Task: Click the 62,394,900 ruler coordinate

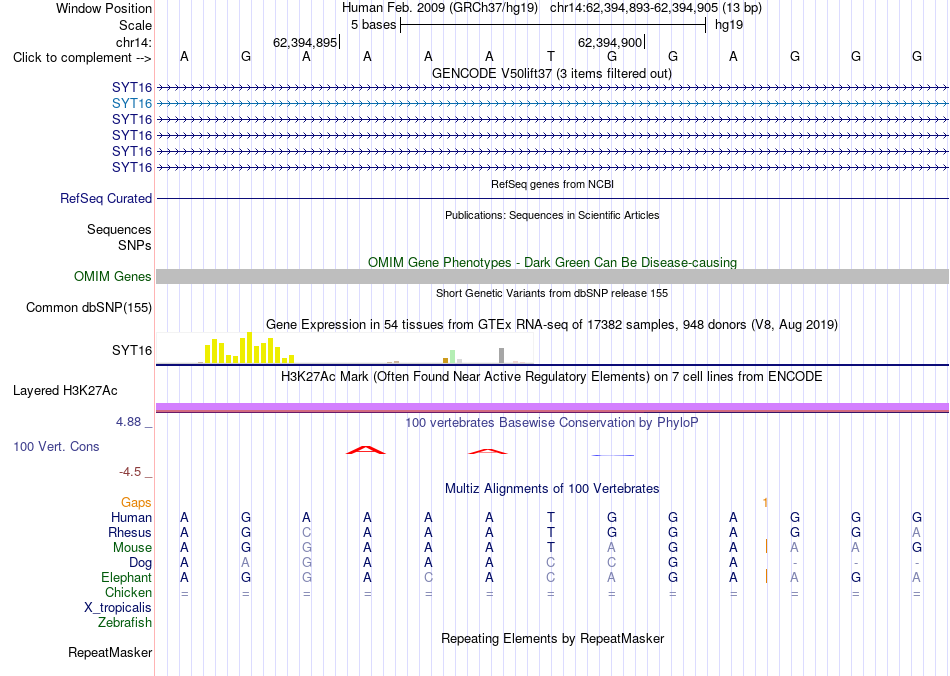Action: pyautogui.click(x=610, y=43)
